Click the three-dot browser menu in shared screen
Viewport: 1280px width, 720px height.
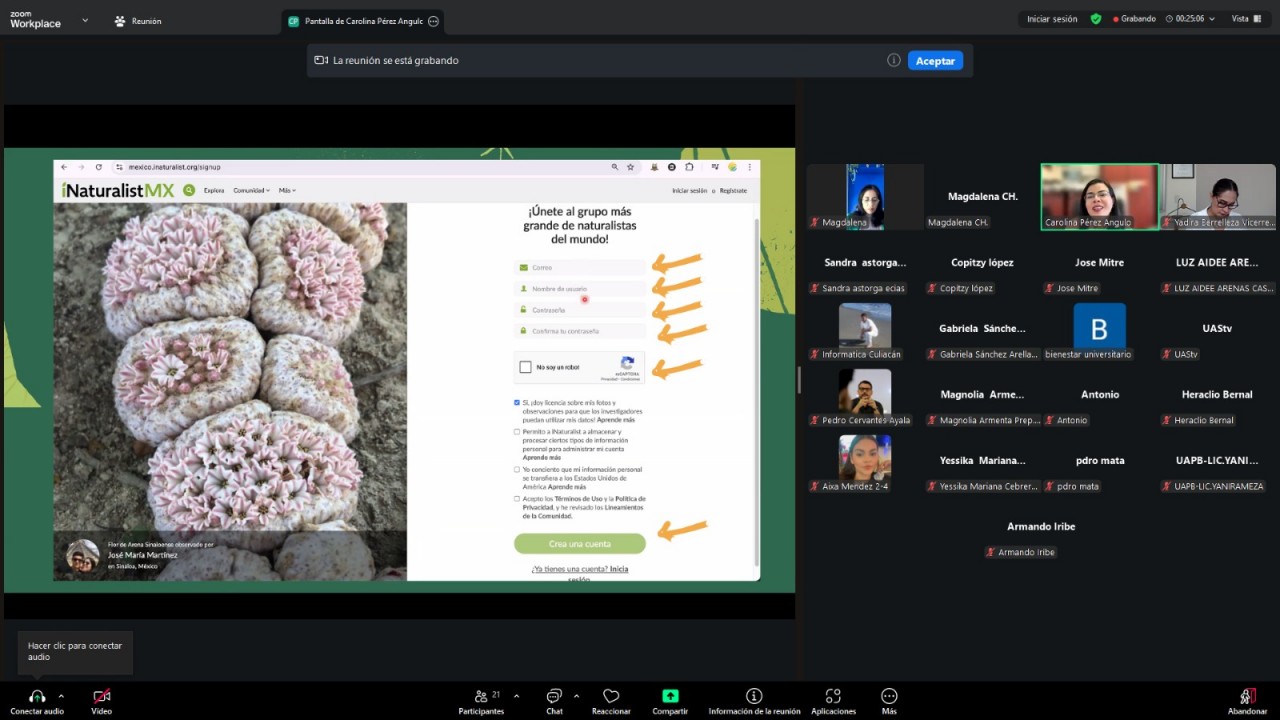750,167
